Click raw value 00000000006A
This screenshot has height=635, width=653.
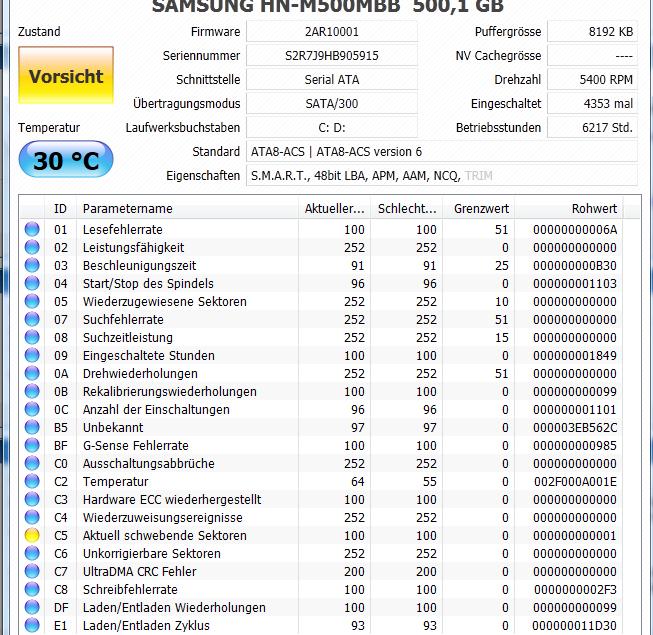(x=575, y=229)
